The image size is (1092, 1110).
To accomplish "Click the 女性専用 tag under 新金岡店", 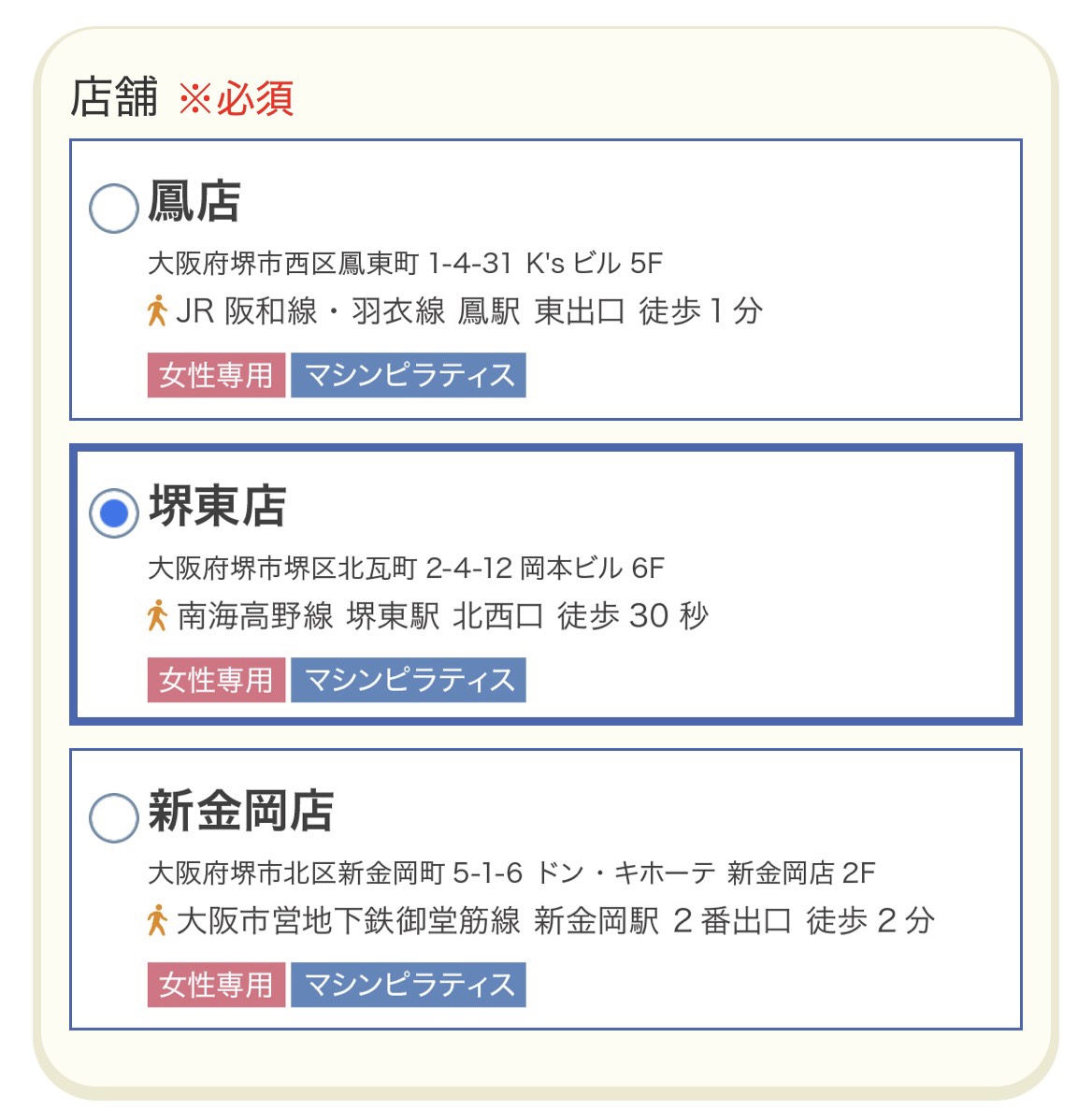I will 216,985.
